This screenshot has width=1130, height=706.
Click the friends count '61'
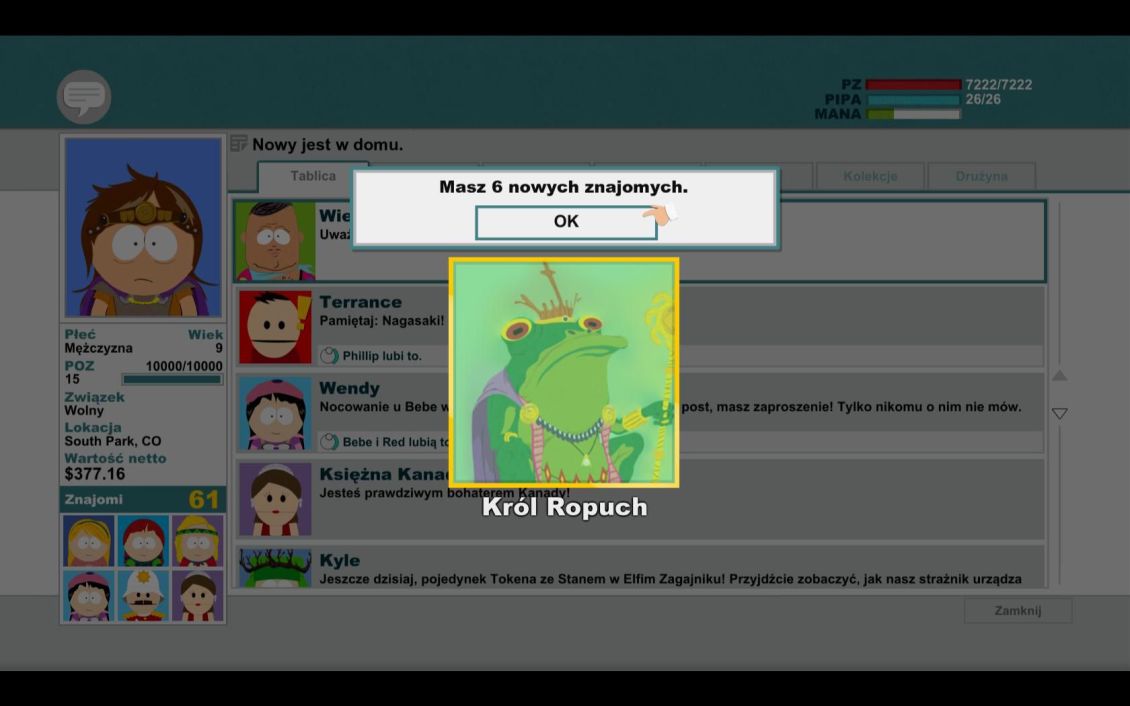click(204, 499)
